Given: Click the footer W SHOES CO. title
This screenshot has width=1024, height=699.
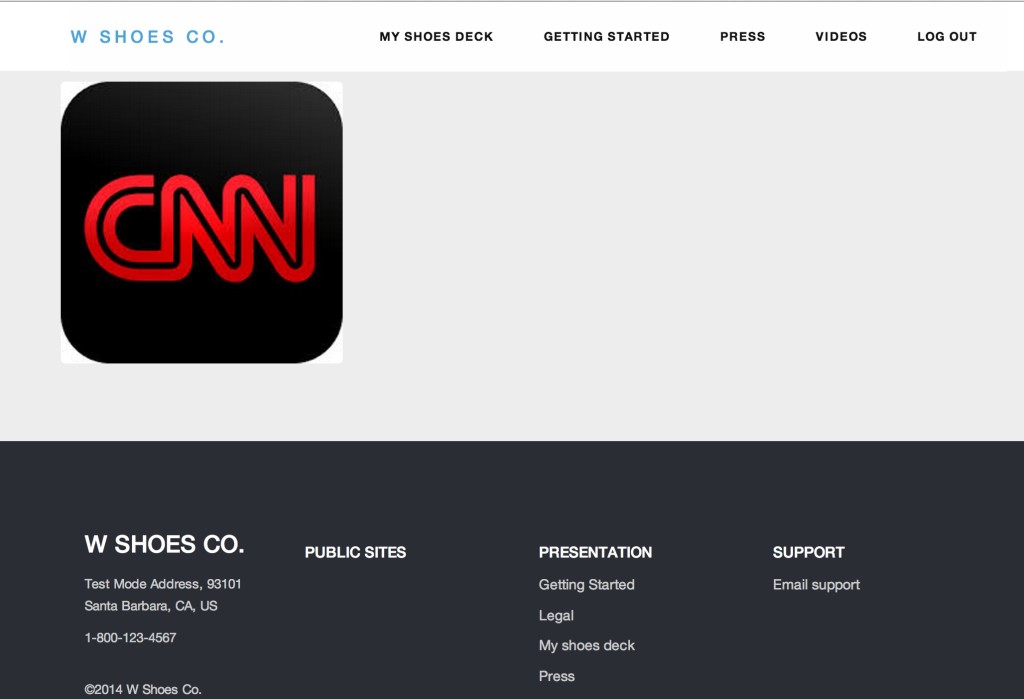Looking at the screenshot, I should click(x=165, y=544).
